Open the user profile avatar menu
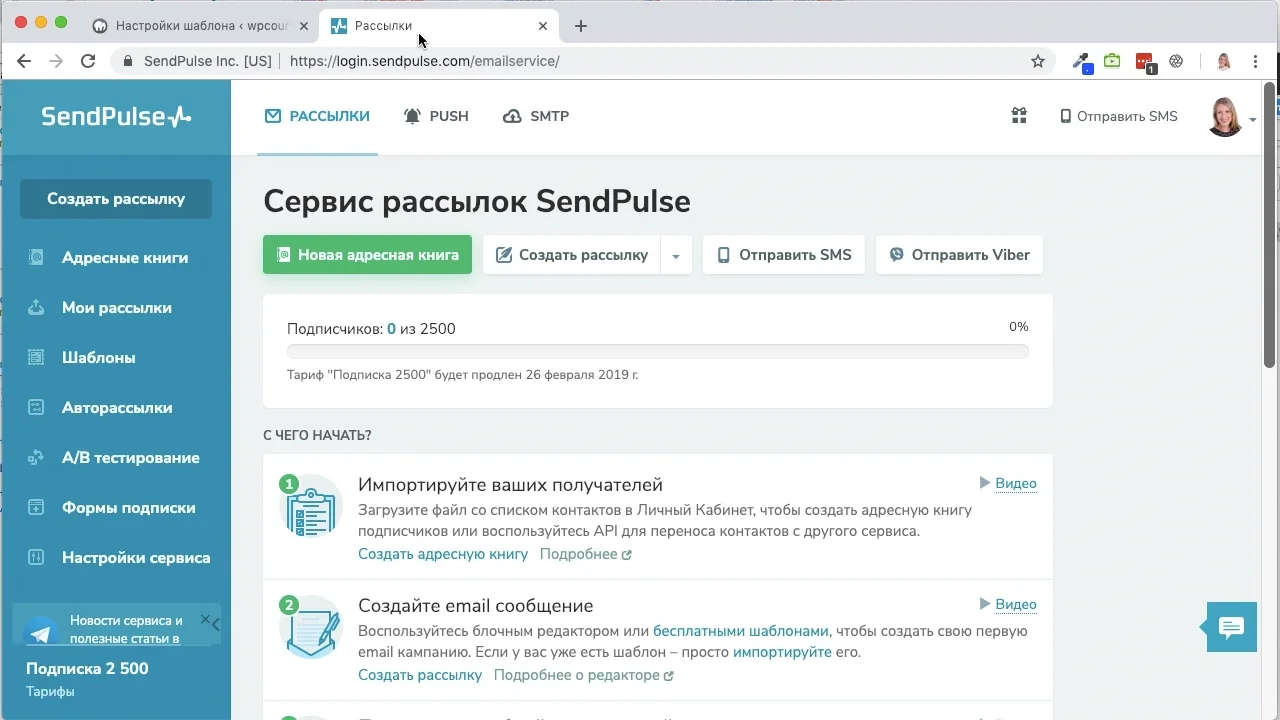This screenshot has height=720, width=1280. pyautogui.click(x=1225, y=116)
